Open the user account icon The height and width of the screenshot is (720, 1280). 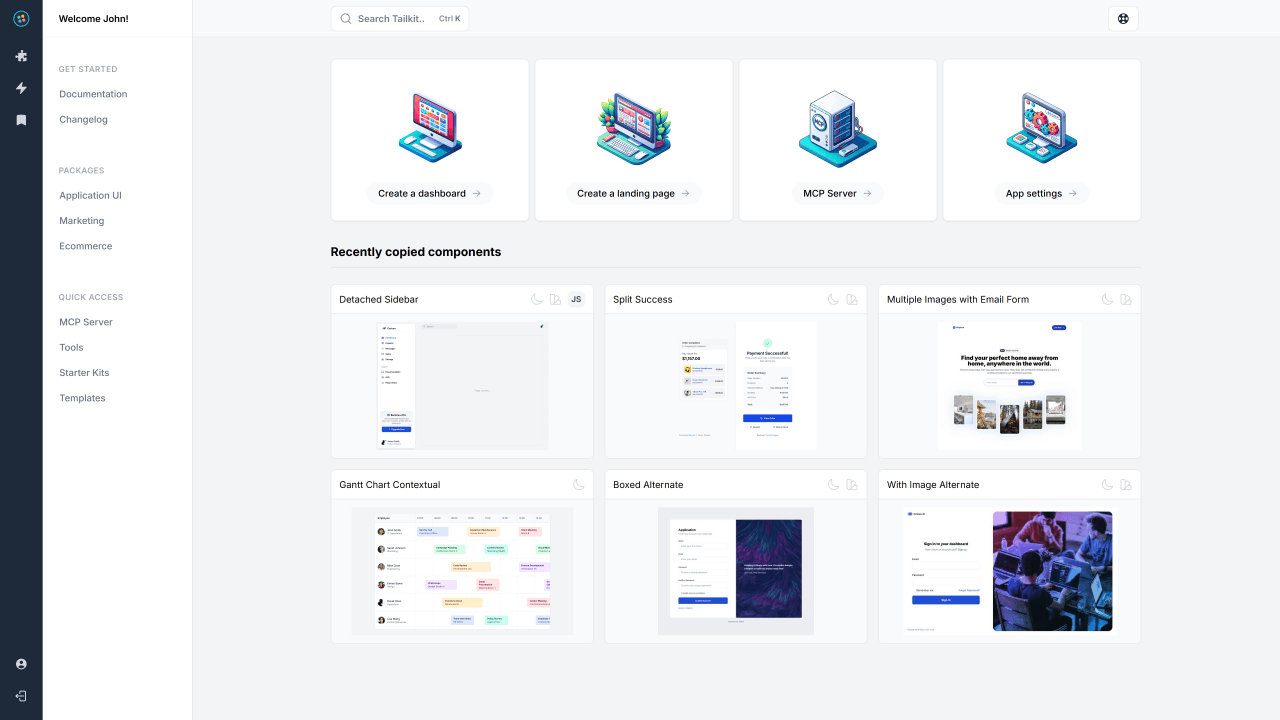pos(21,664)
